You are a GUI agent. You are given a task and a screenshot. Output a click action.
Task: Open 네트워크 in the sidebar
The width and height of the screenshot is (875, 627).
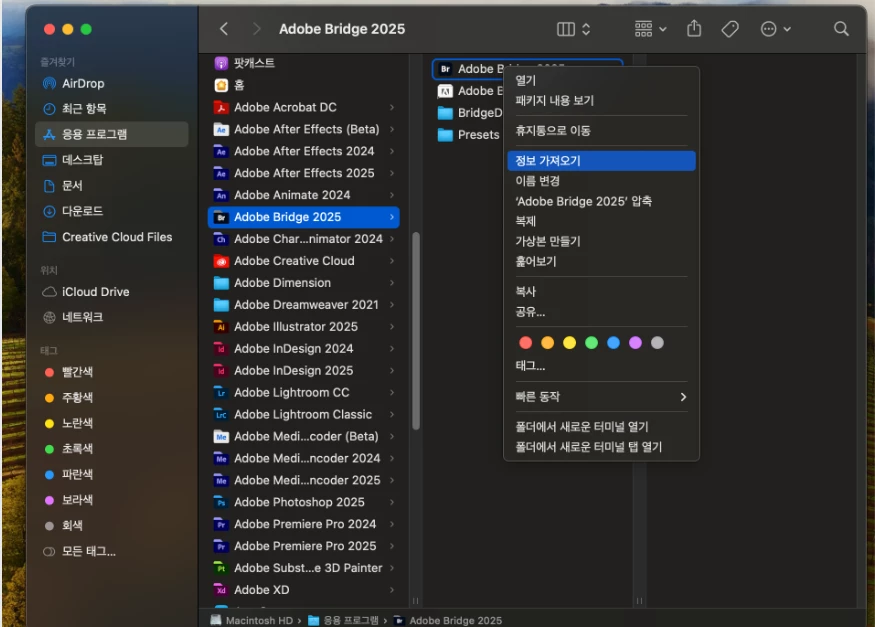pyautogui.click(x=112, y=317)
